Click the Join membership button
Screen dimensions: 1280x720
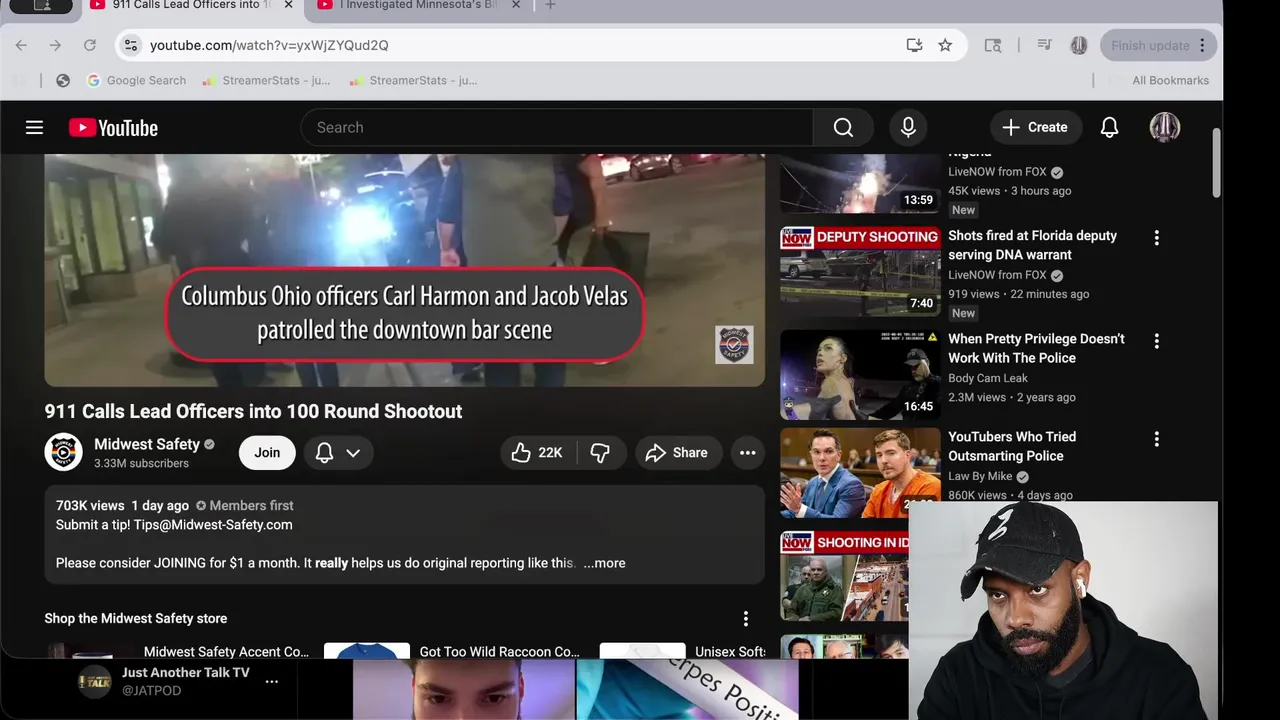pos(267,453)
